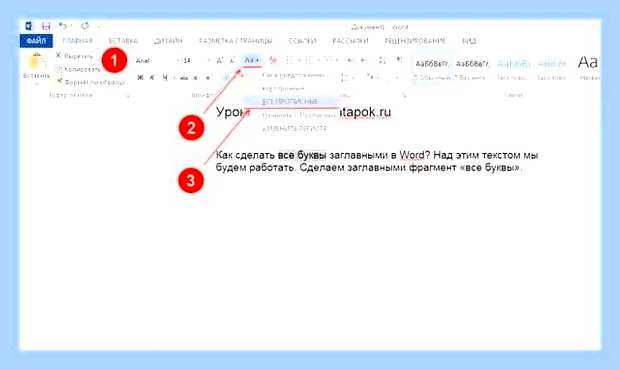The height and width of the screenshot is (370, 620).
Task: Click the heading text ending in tapok.ru
Action: (304, 112)
